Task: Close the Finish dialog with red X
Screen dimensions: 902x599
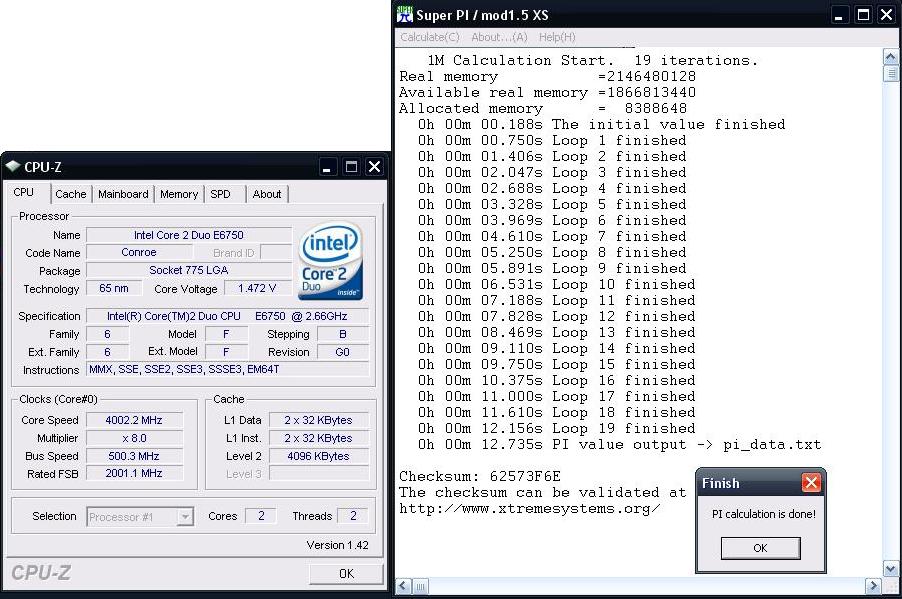Action: point(811,483)
